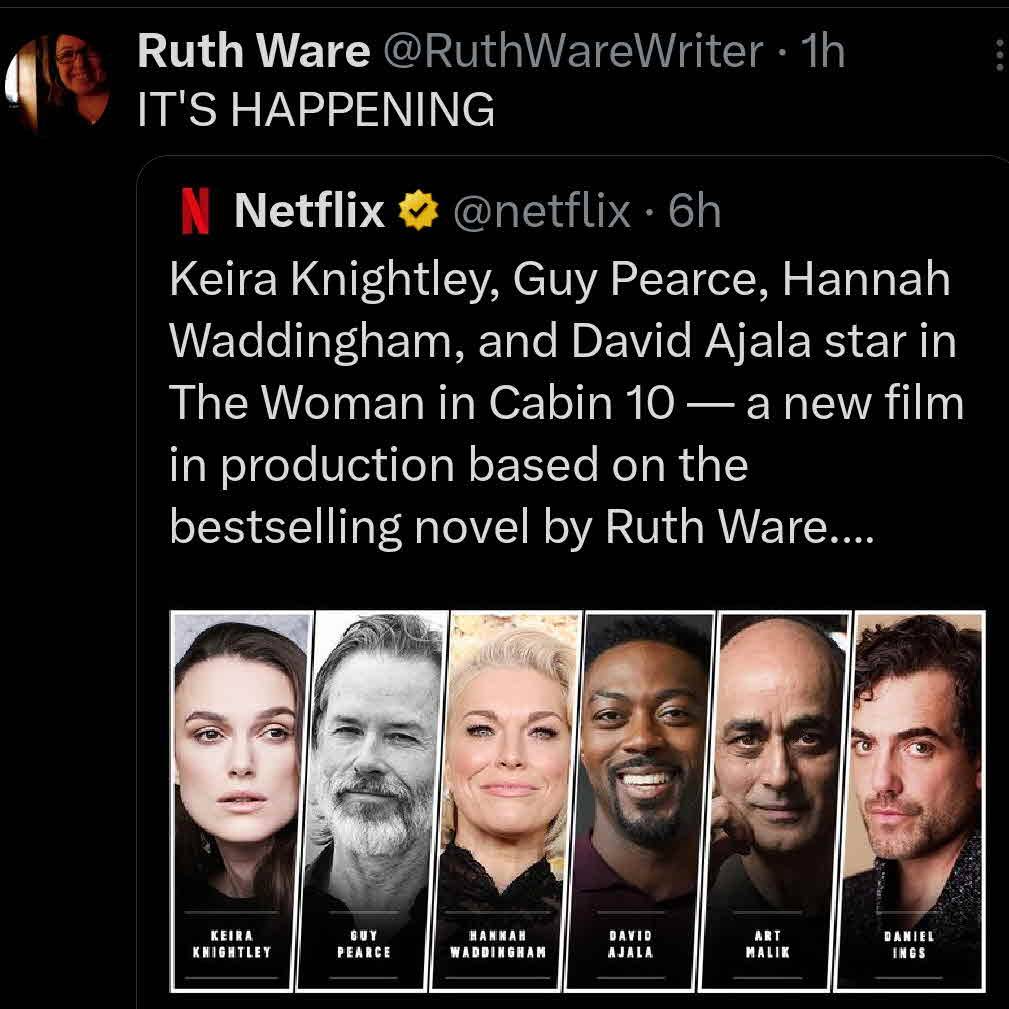Click Keira Knightley's cast photo
Image resolution: width=1009 pixels, height=1009 pixels.
[x=240, y=760]
